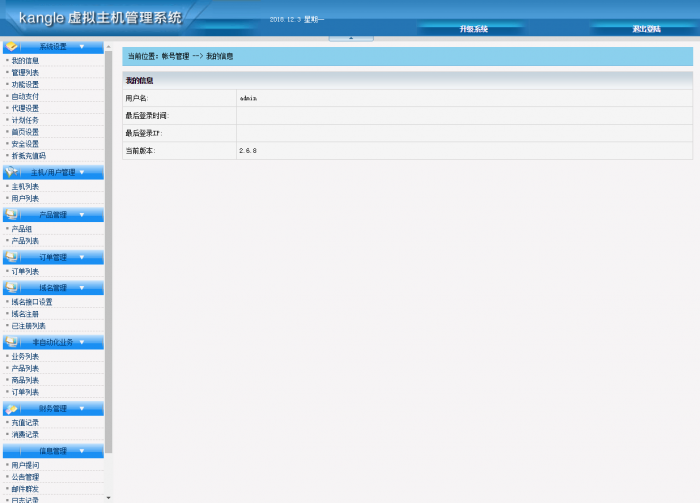Click the 非自动化业务 section icon
Viewport: 700px width, 503px height.
pyautogui.click(x=11, y=342)
